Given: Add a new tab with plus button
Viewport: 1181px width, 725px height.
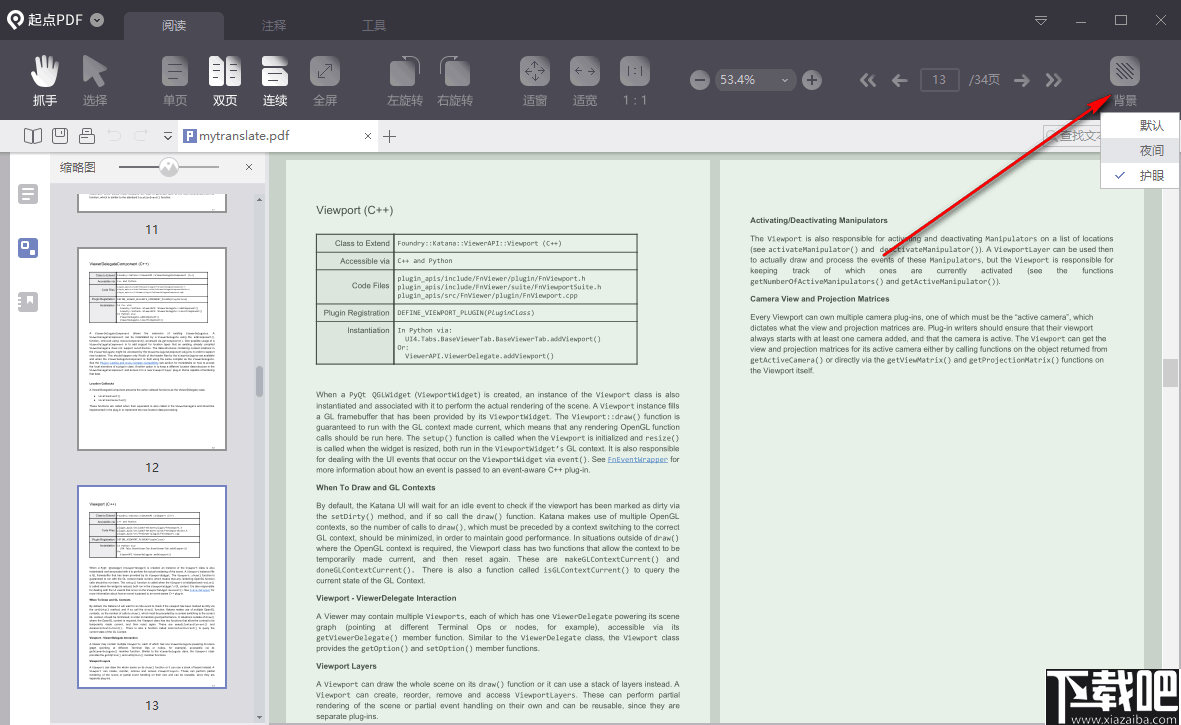Looking at the screenshot, I should click(389, 136).
